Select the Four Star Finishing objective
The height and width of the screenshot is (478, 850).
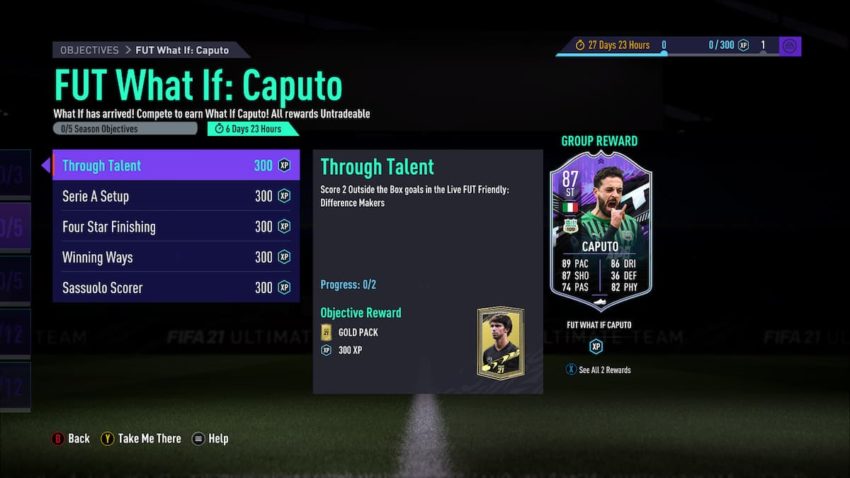(x=176, y=227)
